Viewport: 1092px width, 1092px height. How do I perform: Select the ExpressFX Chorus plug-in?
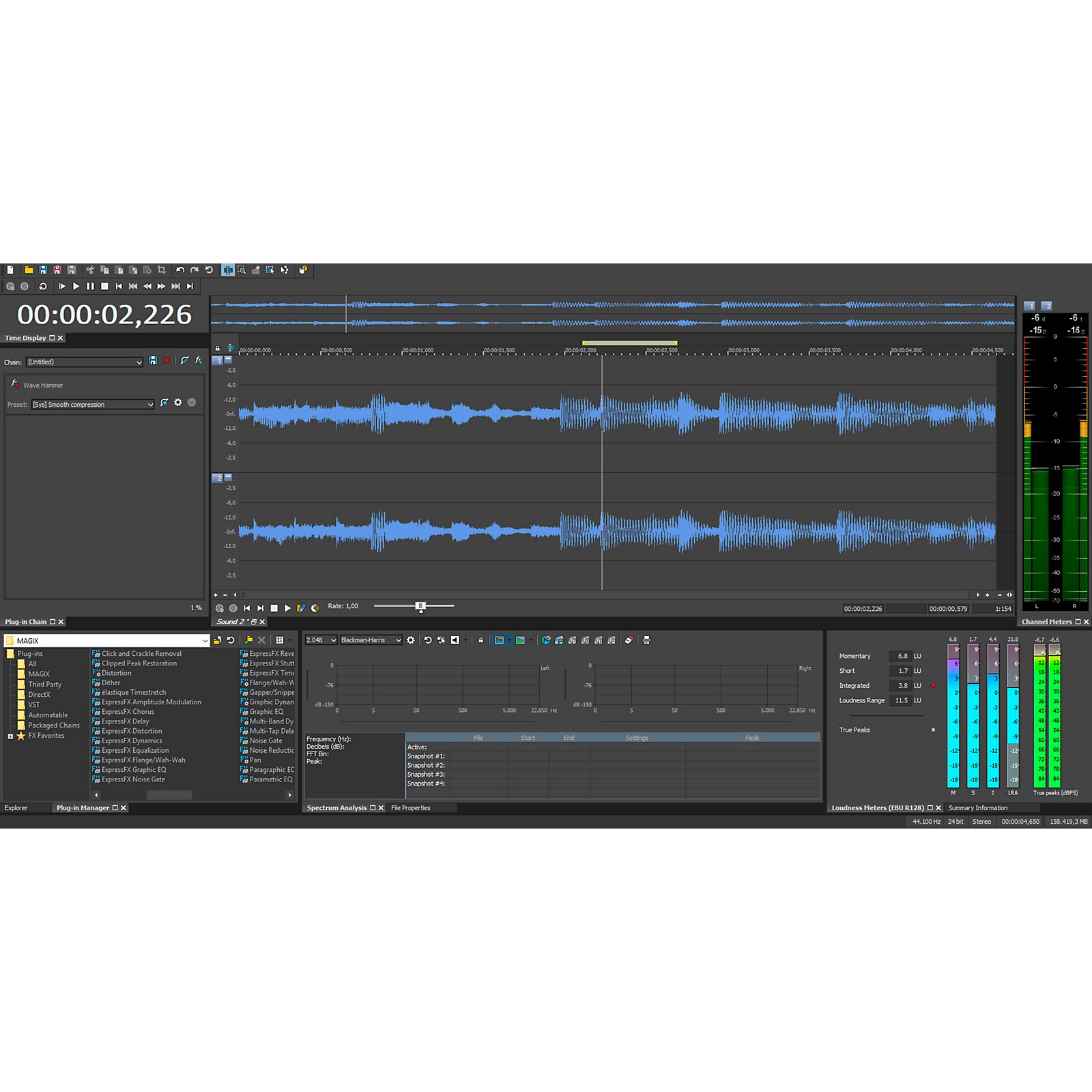(128, 712)
